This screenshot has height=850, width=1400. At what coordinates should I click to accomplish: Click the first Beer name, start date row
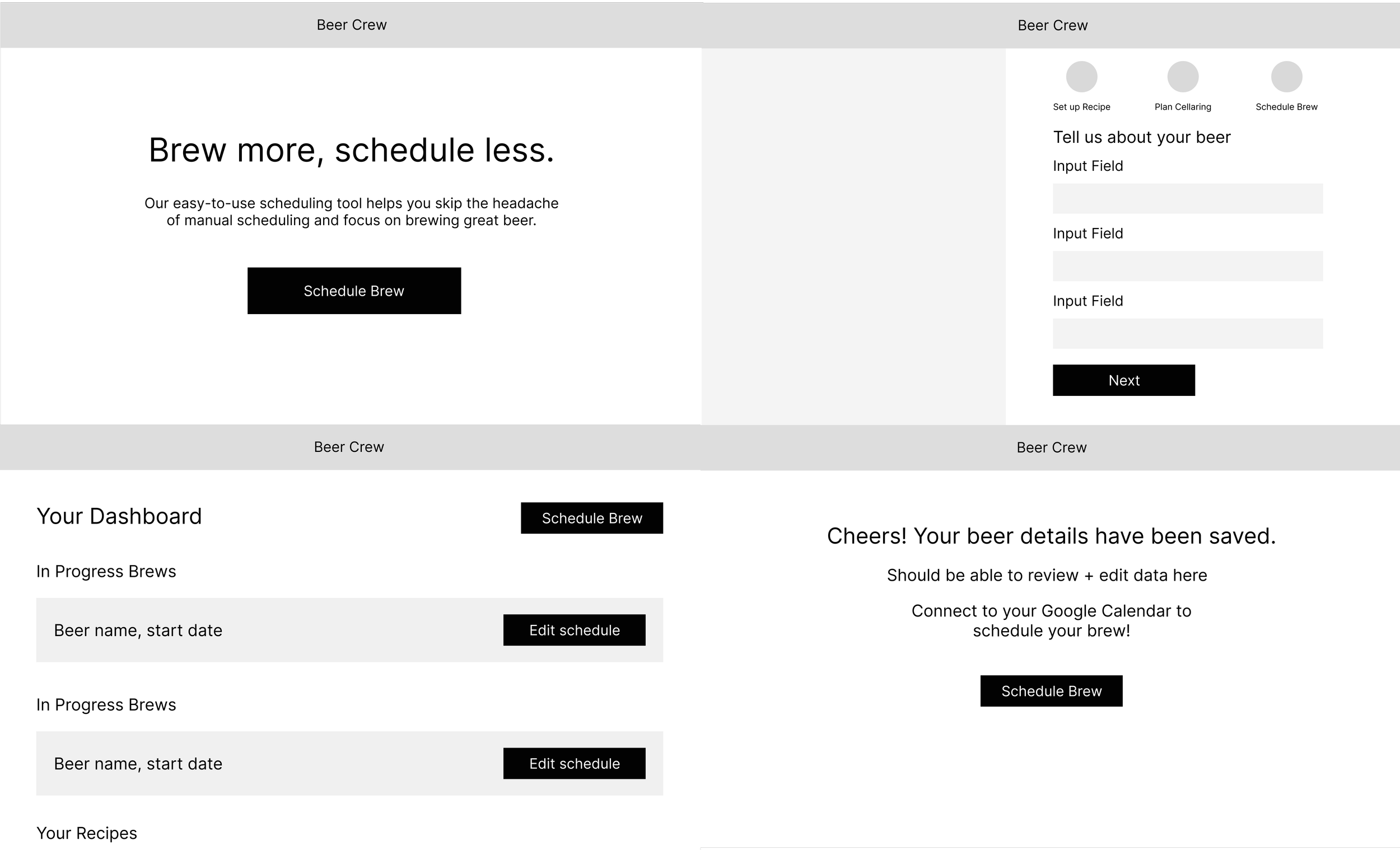[138, 630]
